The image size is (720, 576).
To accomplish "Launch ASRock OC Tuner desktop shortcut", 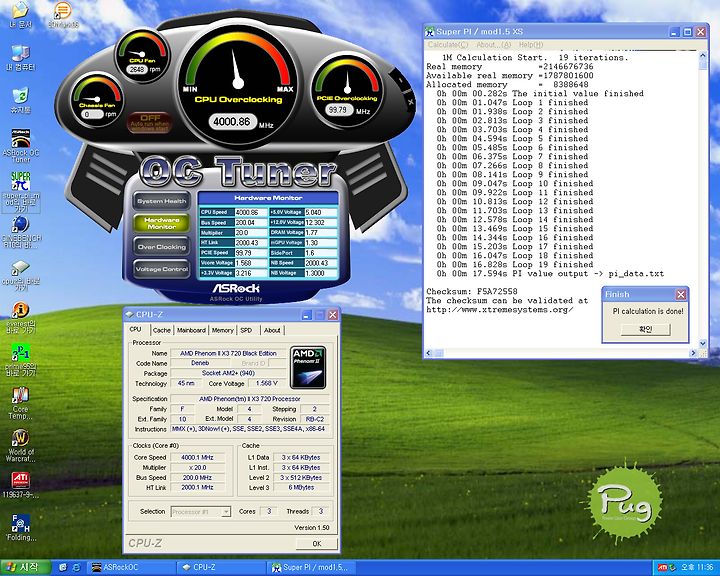I will (21, 146).
